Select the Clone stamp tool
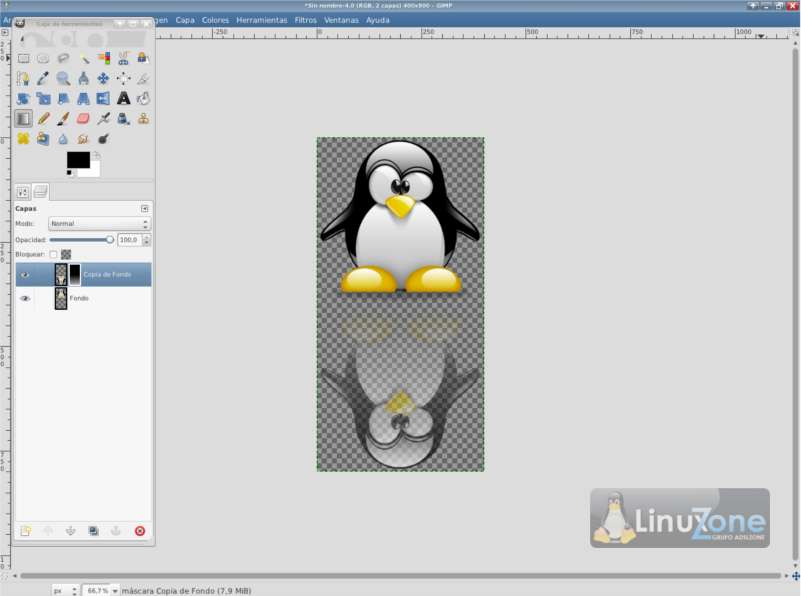The image size is (801, 596). (x=144, y=118)
